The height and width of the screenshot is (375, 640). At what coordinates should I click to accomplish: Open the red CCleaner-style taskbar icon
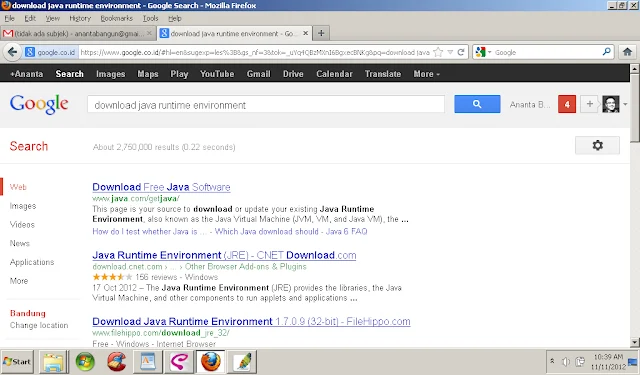117,362
